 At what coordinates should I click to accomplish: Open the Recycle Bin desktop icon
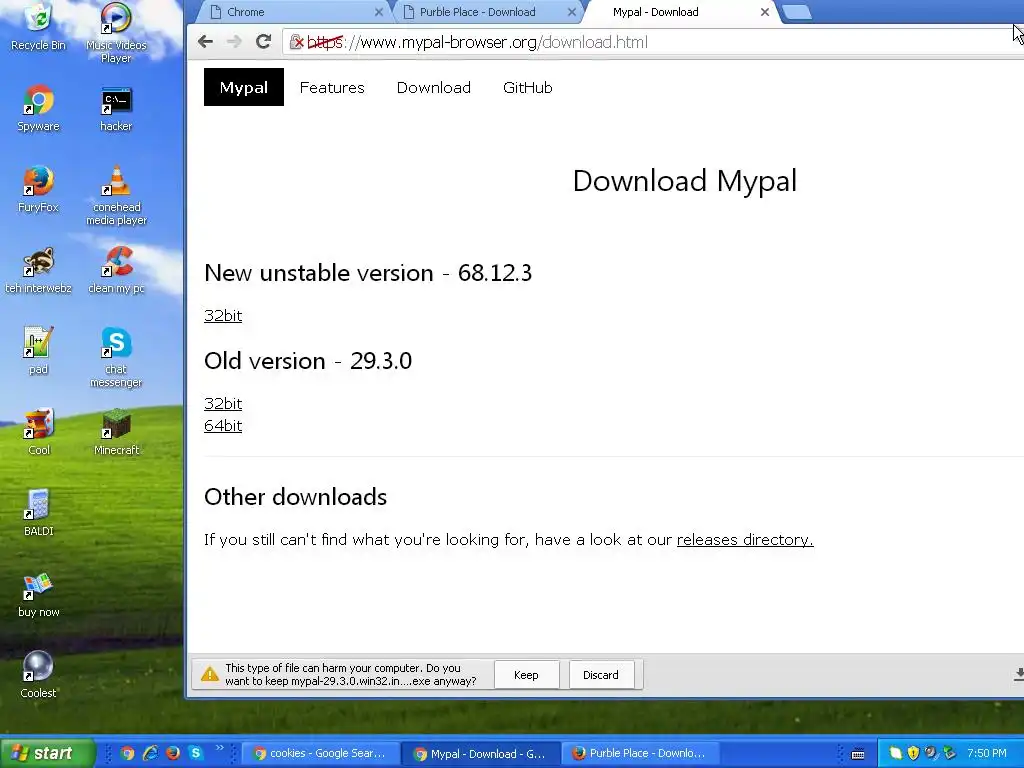tap(39, 26)
